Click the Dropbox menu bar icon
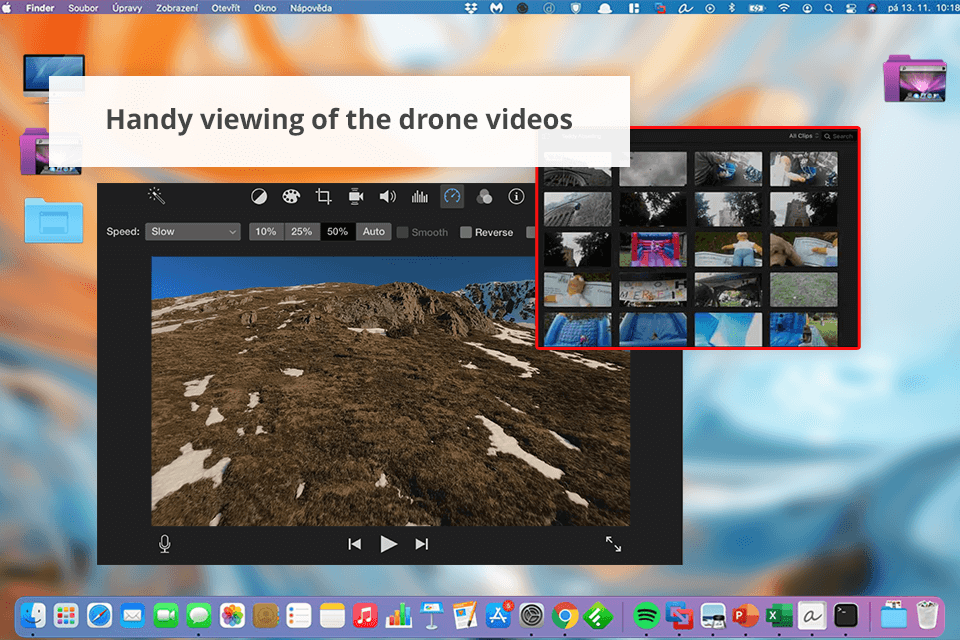960x640 pixels. point(471,8)
